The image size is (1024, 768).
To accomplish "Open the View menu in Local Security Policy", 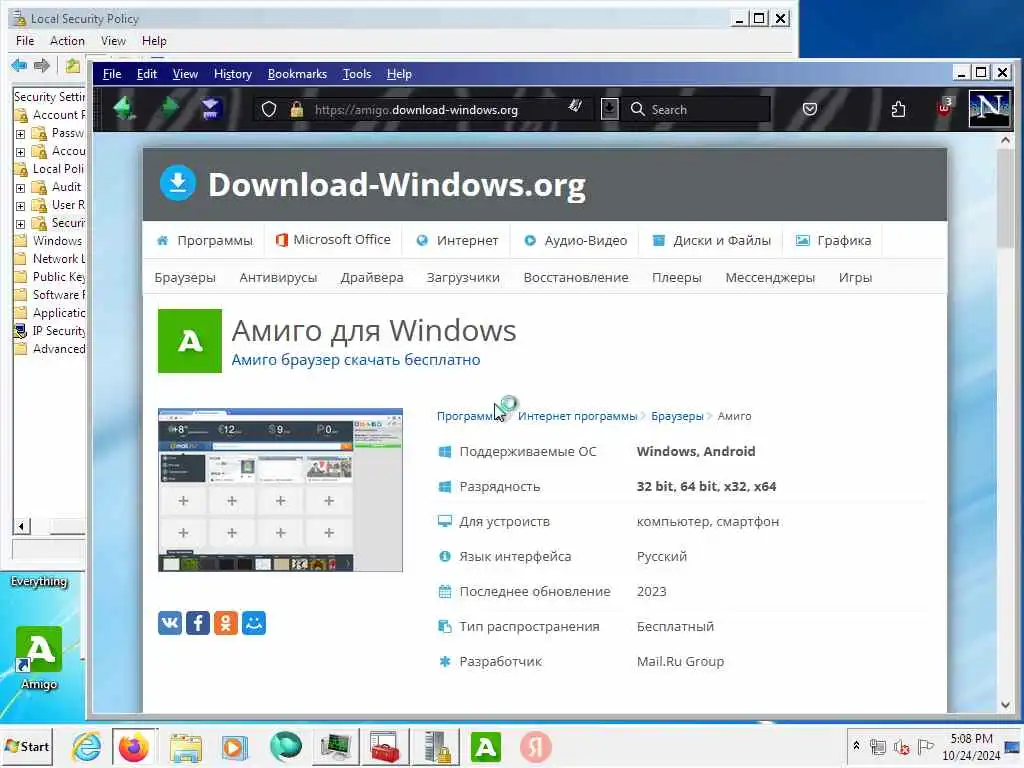I will click(113, 40).
